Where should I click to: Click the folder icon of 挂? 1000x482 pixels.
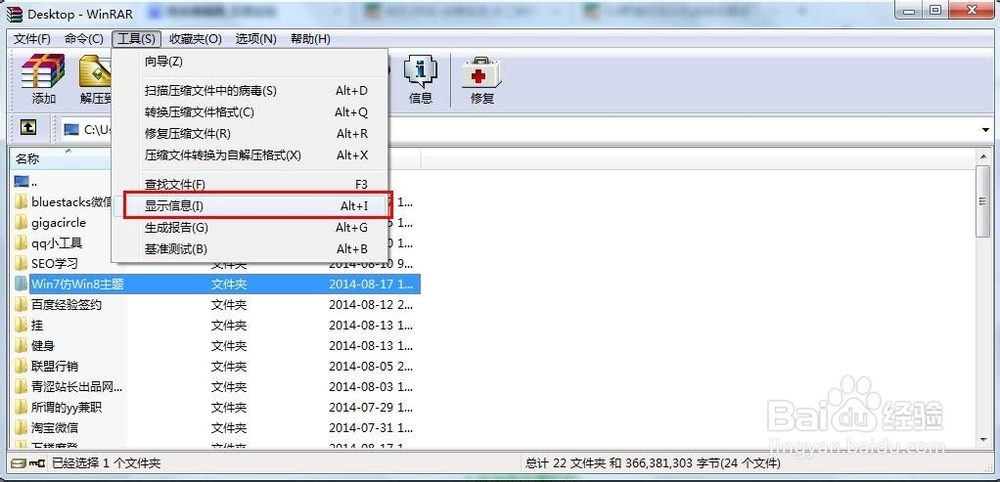(22, 325)
